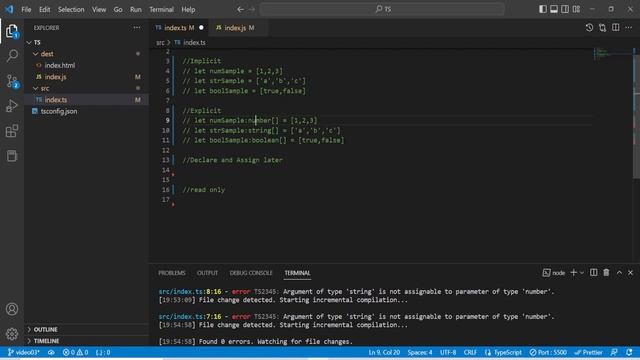The height and width of the screenshot is (360, 640).
Task: Toggle Port 5500 live server
Action: (x=548, y=352)
